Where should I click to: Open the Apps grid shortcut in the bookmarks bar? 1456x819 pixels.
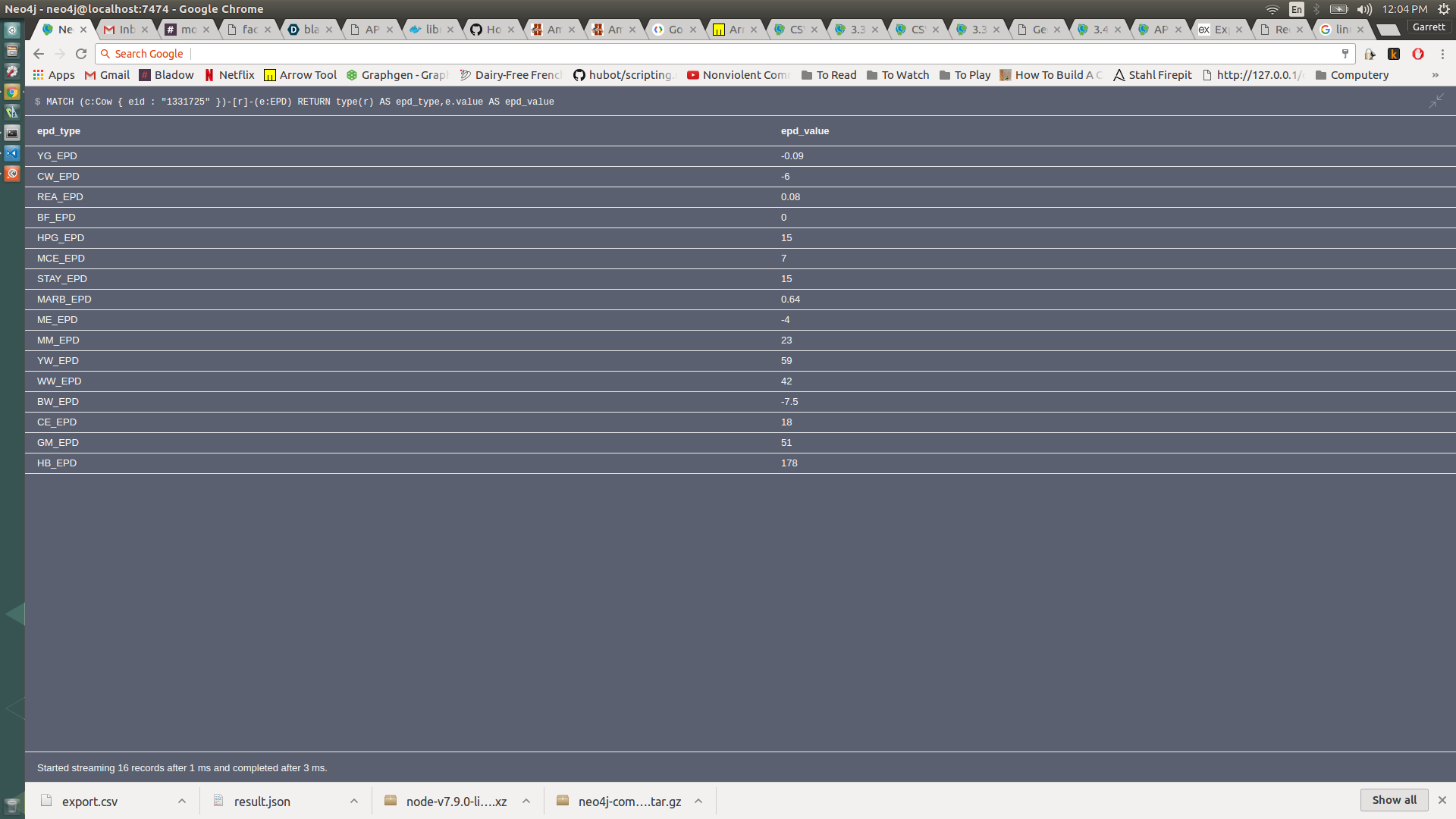pos(53,75)
